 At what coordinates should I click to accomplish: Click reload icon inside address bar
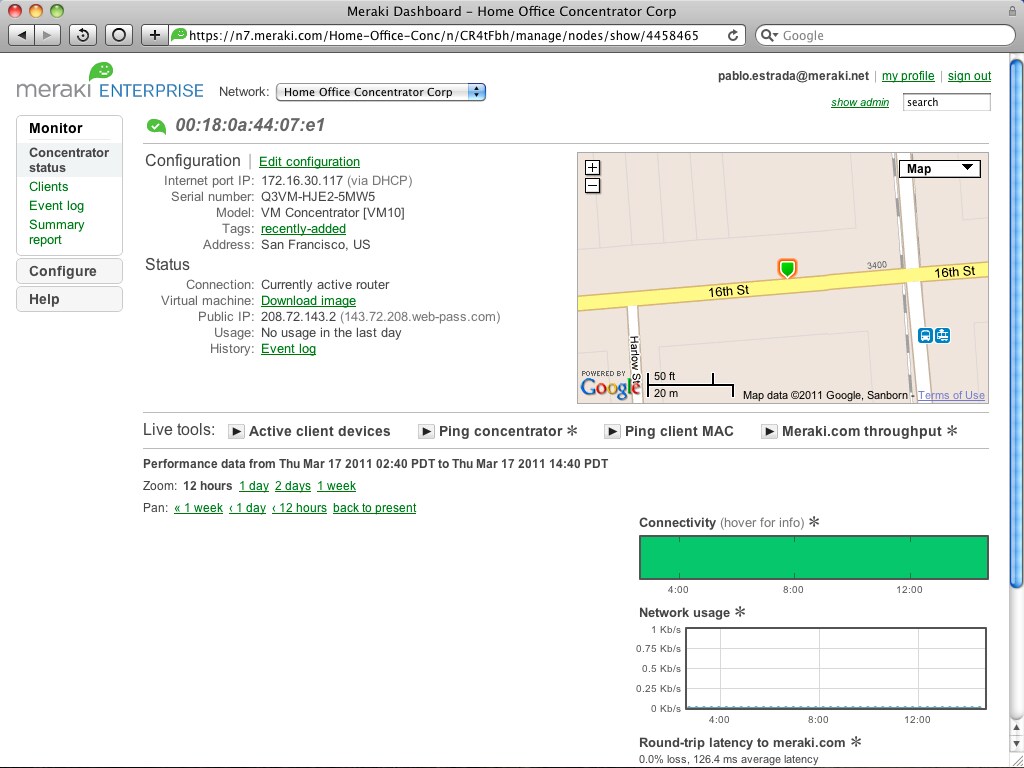pyautogui.click(x=733, y=35)
